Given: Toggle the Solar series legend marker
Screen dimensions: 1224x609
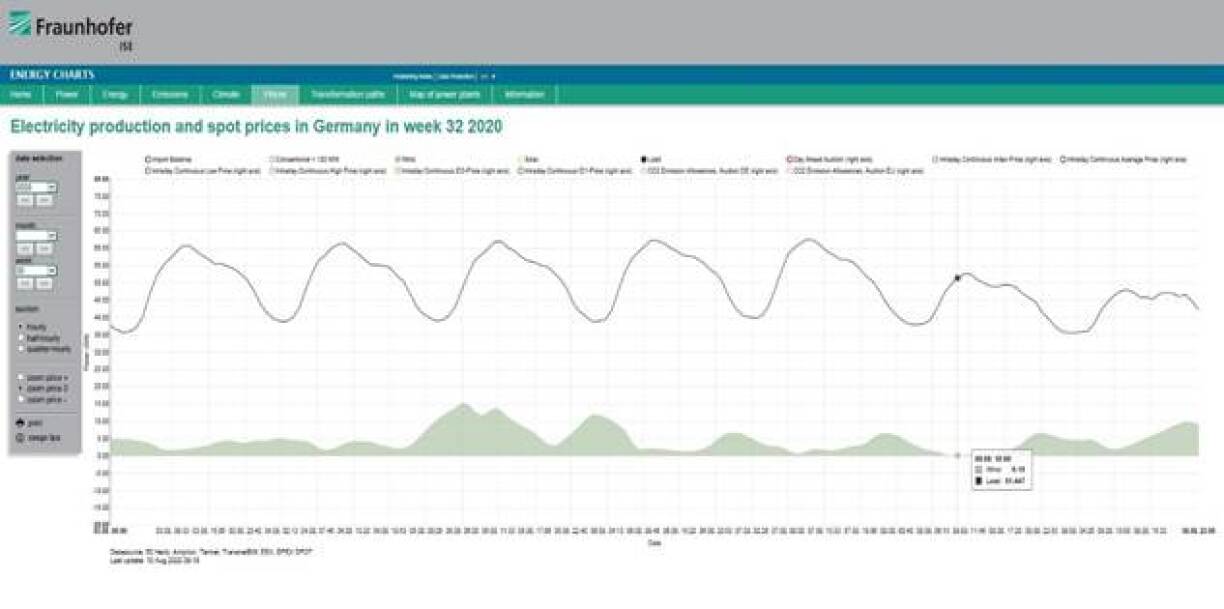Looking at the screenshot, I should (520, 159).
